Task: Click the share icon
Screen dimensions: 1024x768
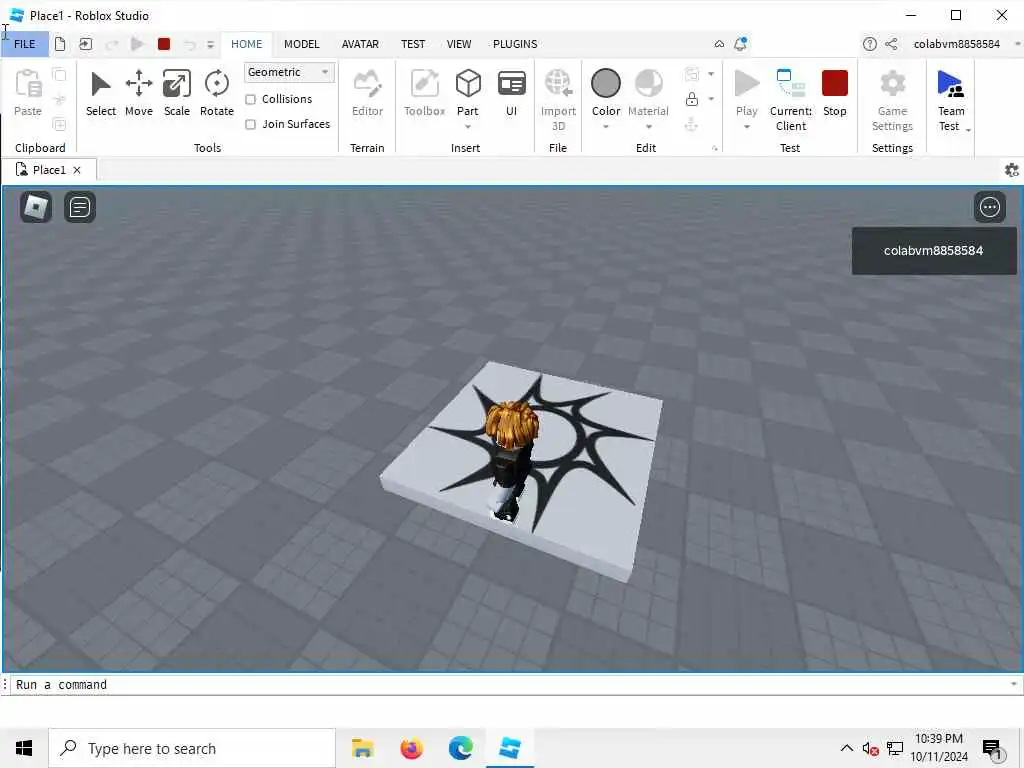Action: point(891,44)
